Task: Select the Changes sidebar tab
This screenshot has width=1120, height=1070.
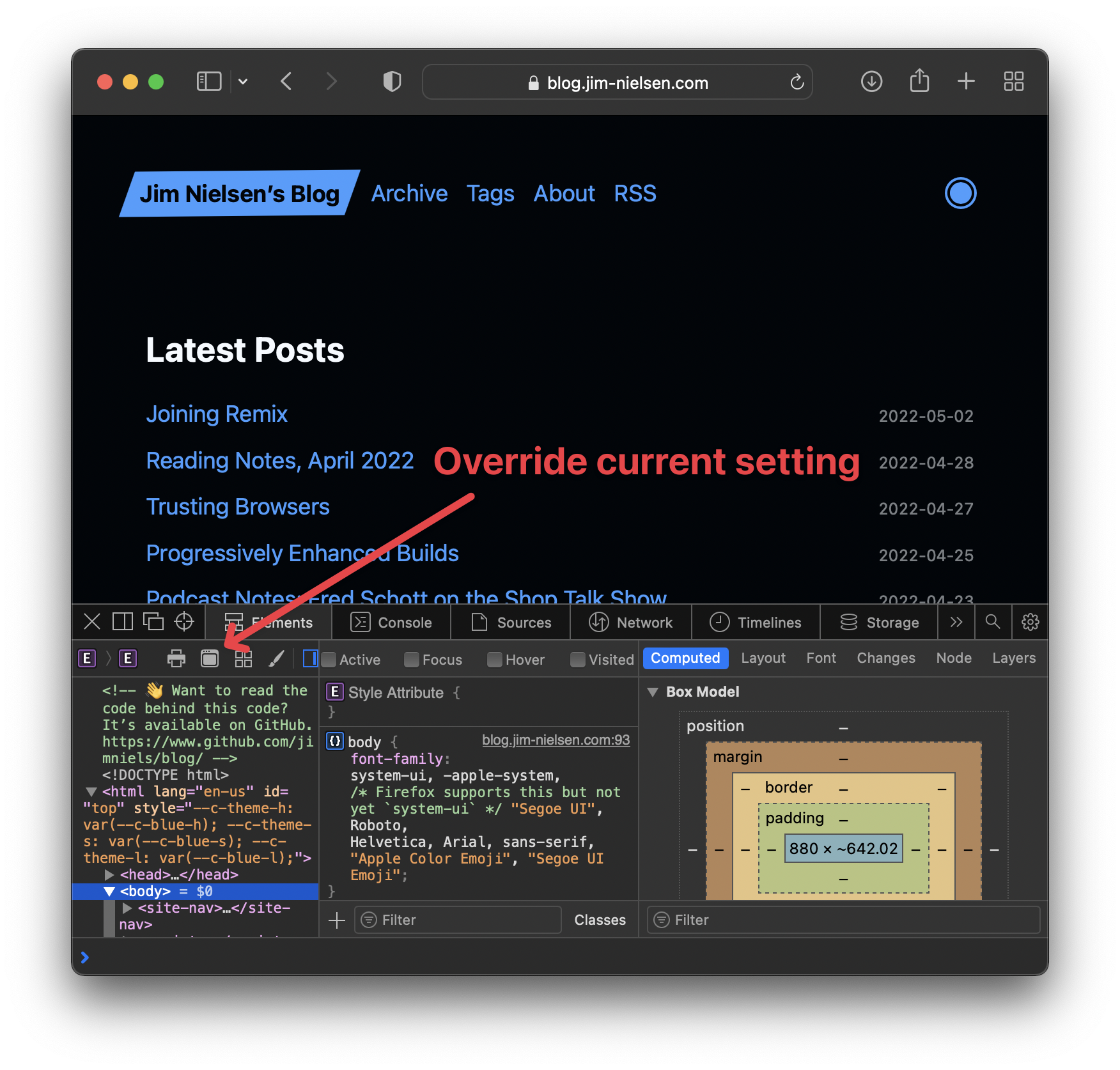Action: (x=886, y=658)
